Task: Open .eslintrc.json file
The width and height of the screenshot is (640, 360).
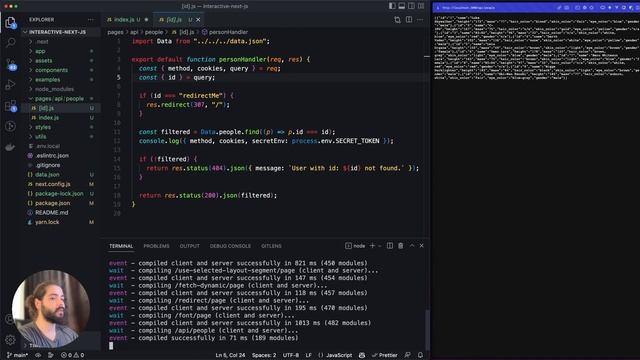Action: coord(52,156)
